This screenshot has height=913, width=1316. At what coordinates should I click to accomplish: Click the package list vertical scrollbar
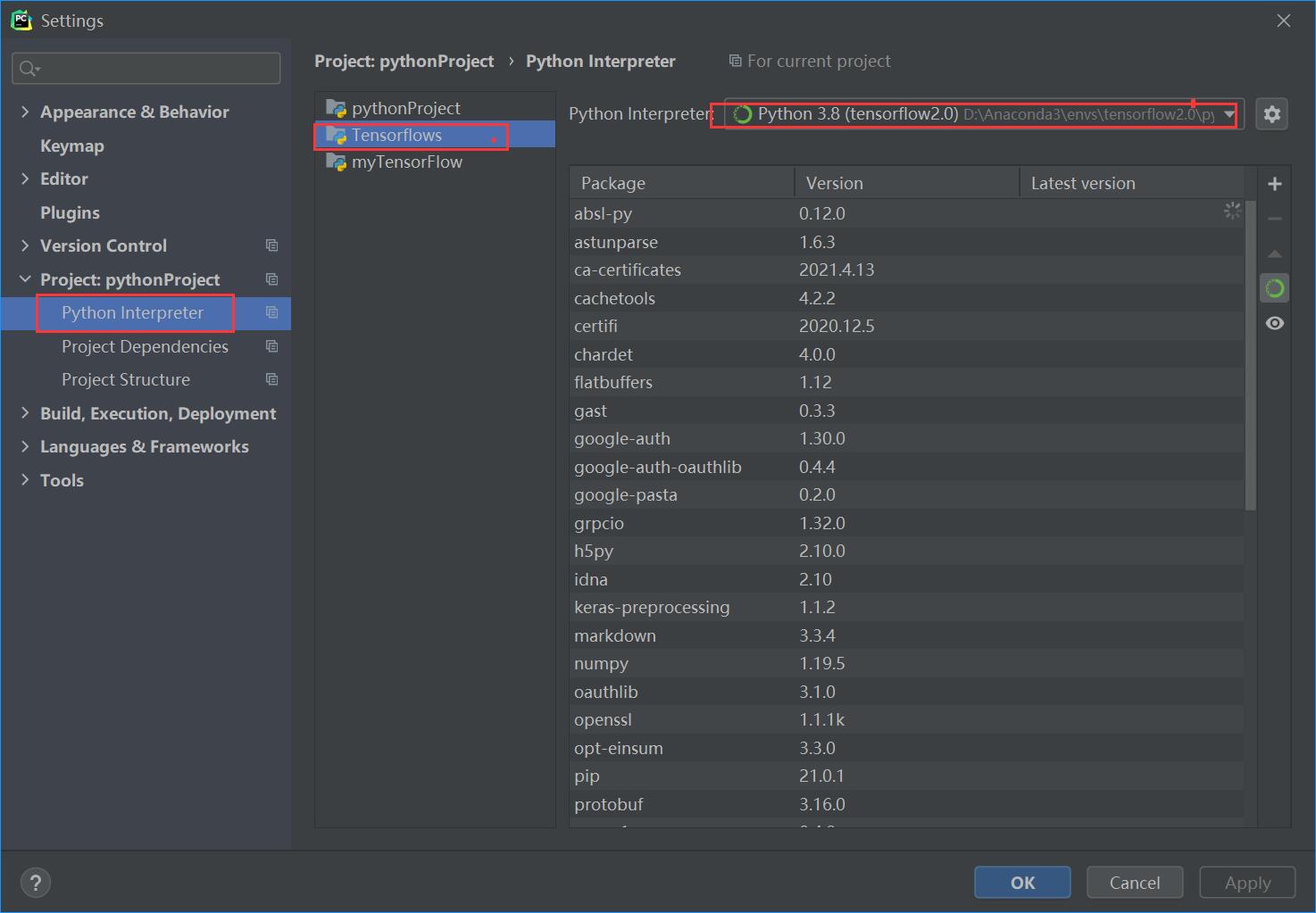1250,355
